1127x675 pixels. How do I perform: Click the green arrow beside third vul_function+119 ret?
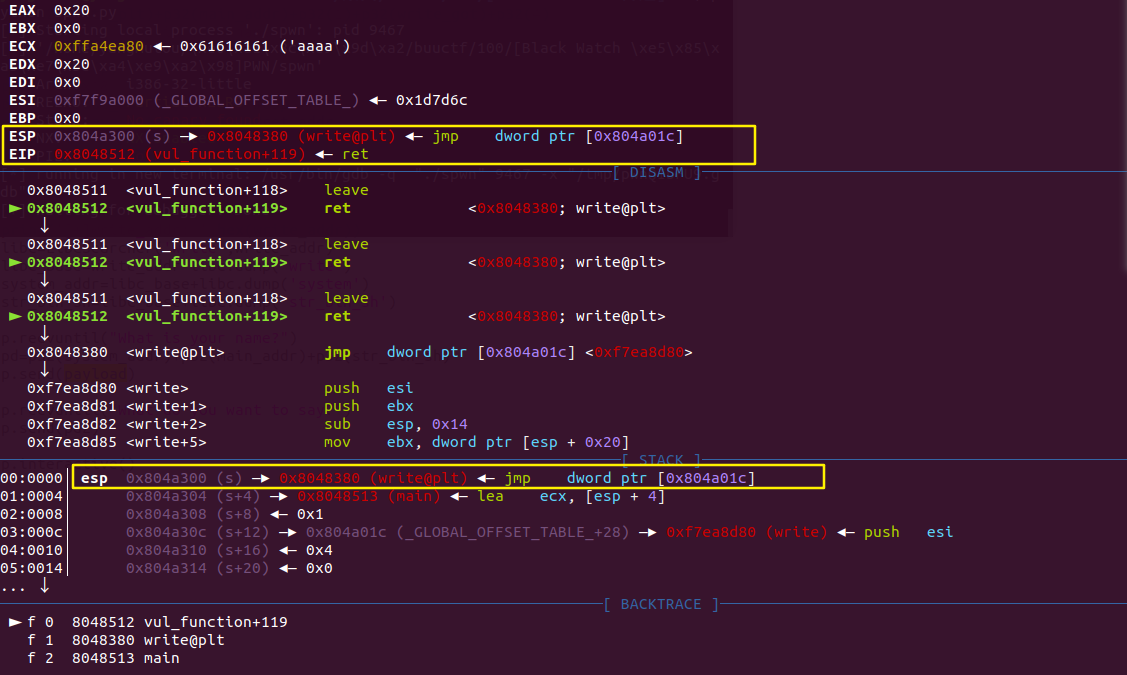point(14,316)
